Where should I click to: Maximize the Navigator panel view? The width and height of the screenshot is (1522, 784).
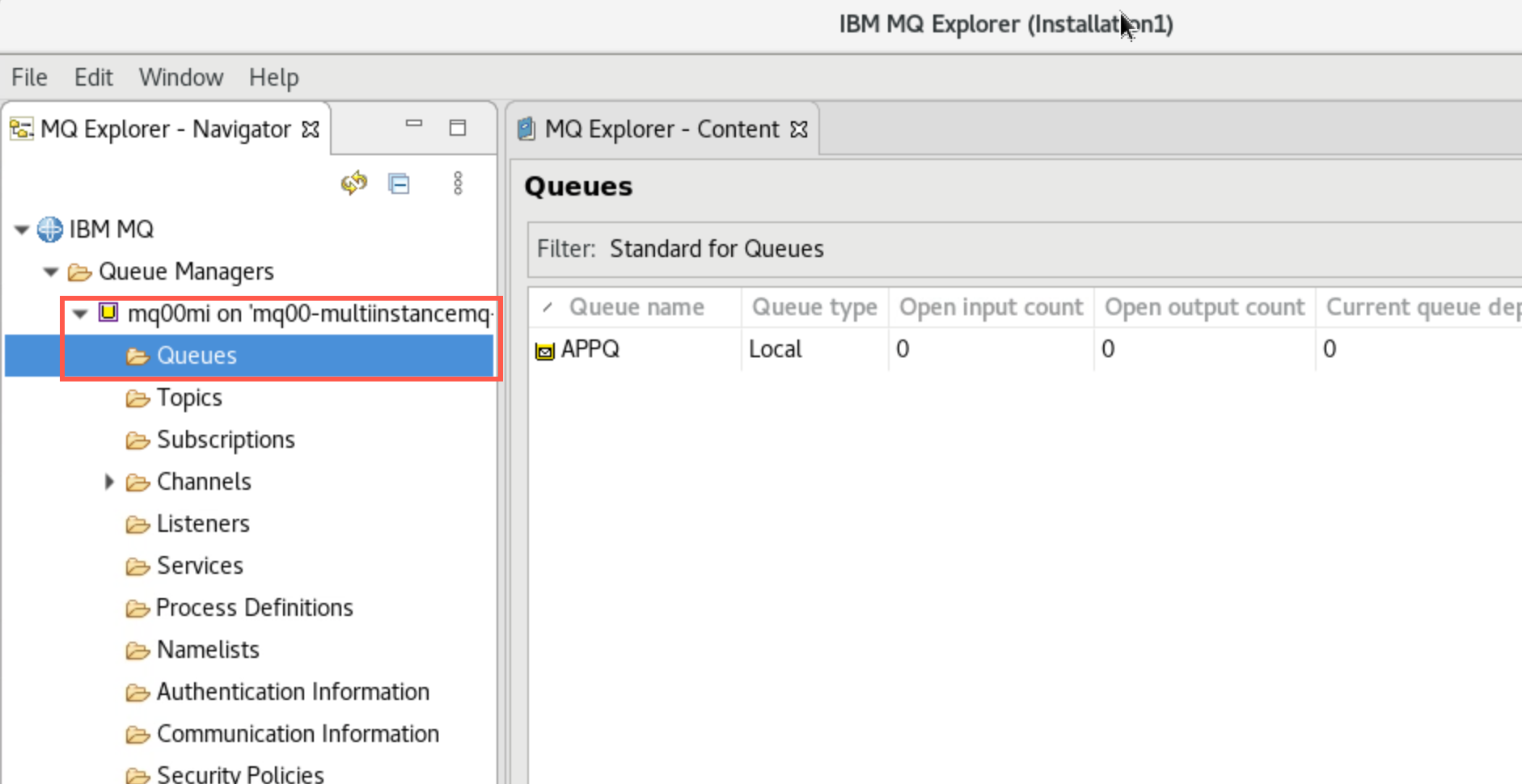point(458,128)
